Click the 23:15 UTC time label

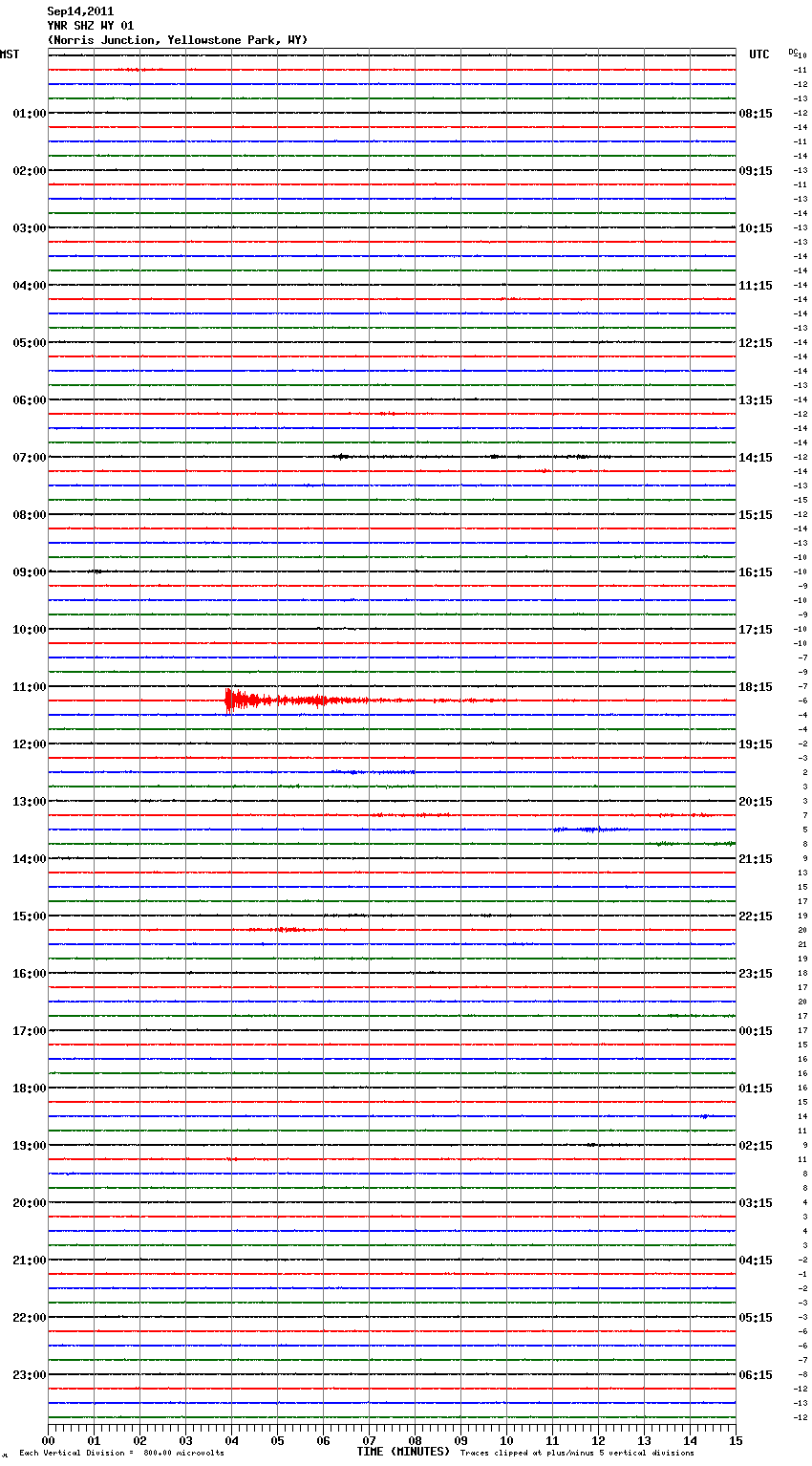(756, 974)
